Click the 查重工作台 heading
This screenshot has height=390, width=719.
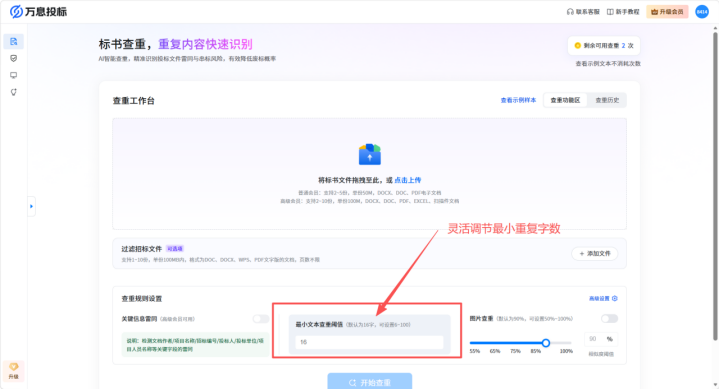[133, 101]
